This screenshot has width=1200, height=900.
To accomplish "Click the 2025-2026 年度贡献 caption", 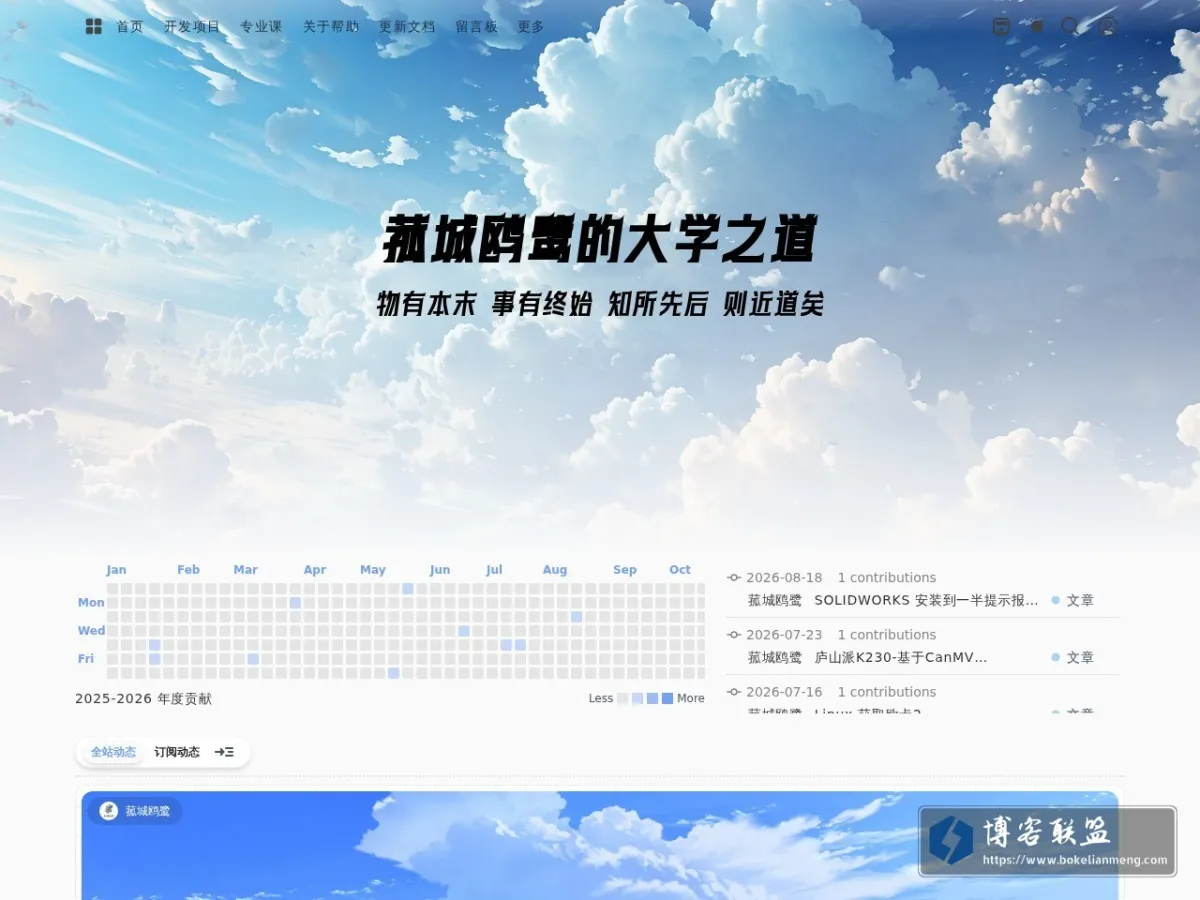I will click(143, 699).
